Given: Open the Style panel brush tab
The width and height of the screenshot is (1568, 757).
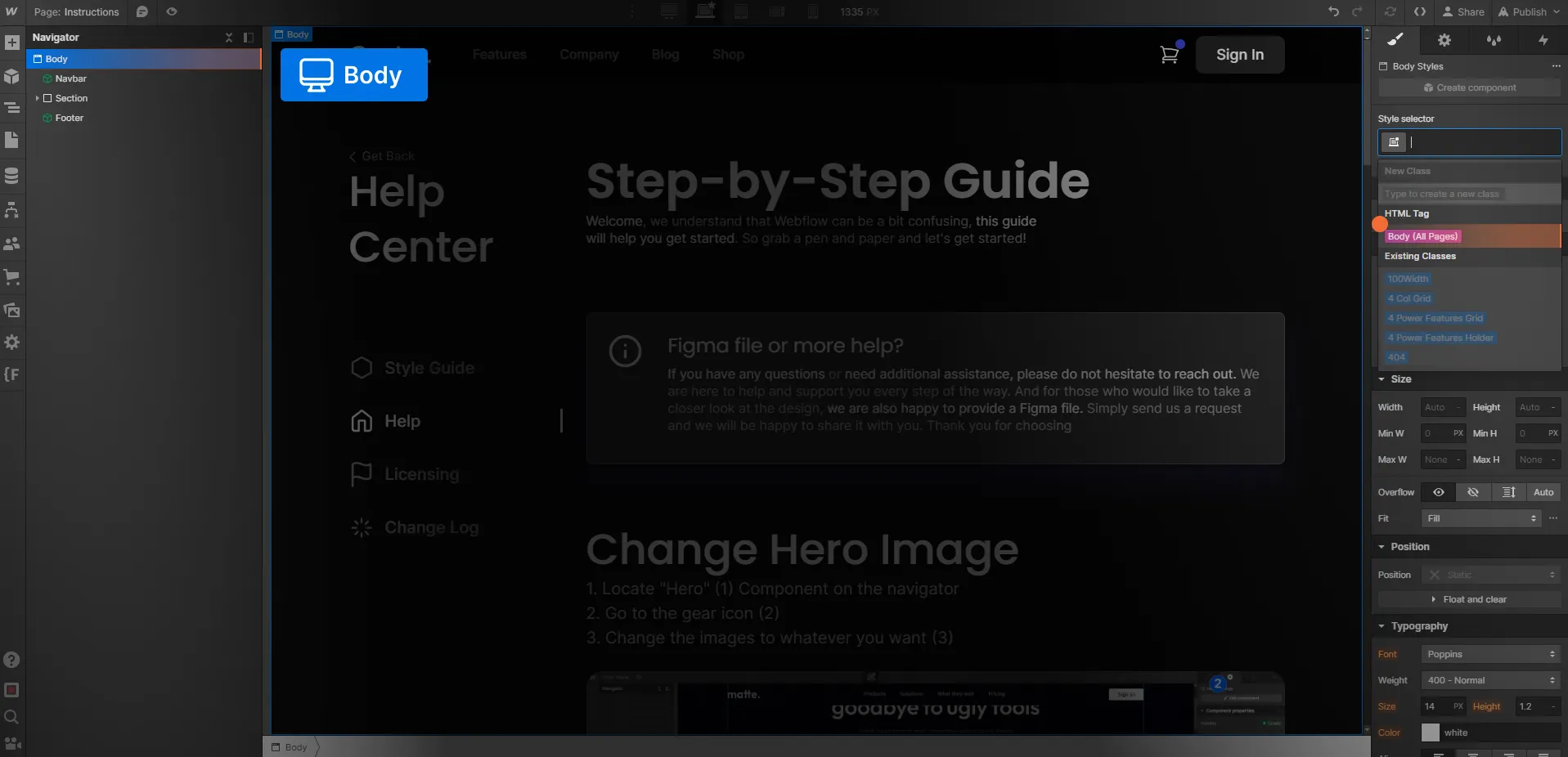Looking at the screenshot, I should [x=1395, y=39].
